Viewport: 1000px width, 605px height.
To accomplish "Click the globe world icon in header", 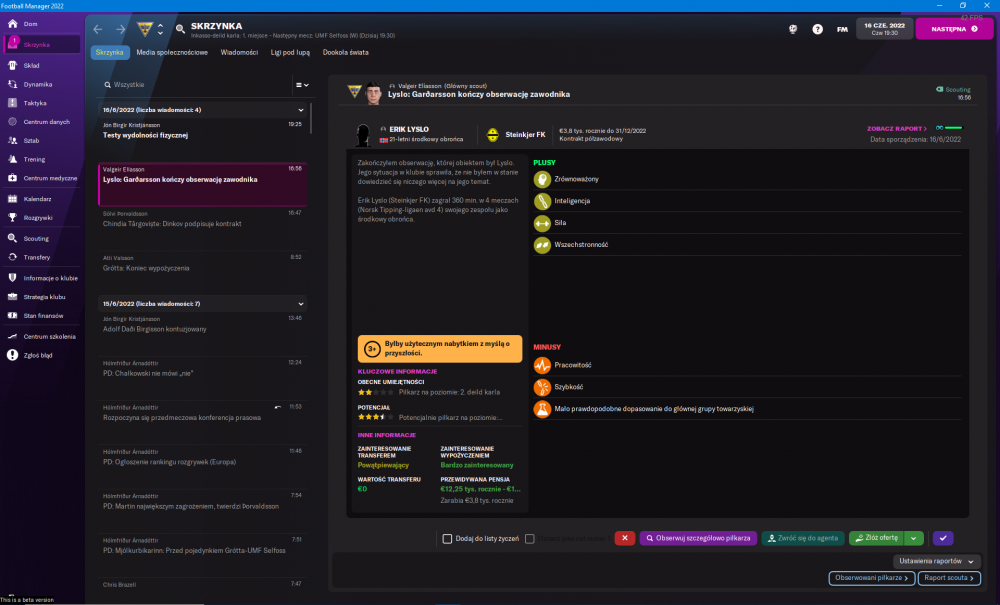I will click(x=793, y=29).
